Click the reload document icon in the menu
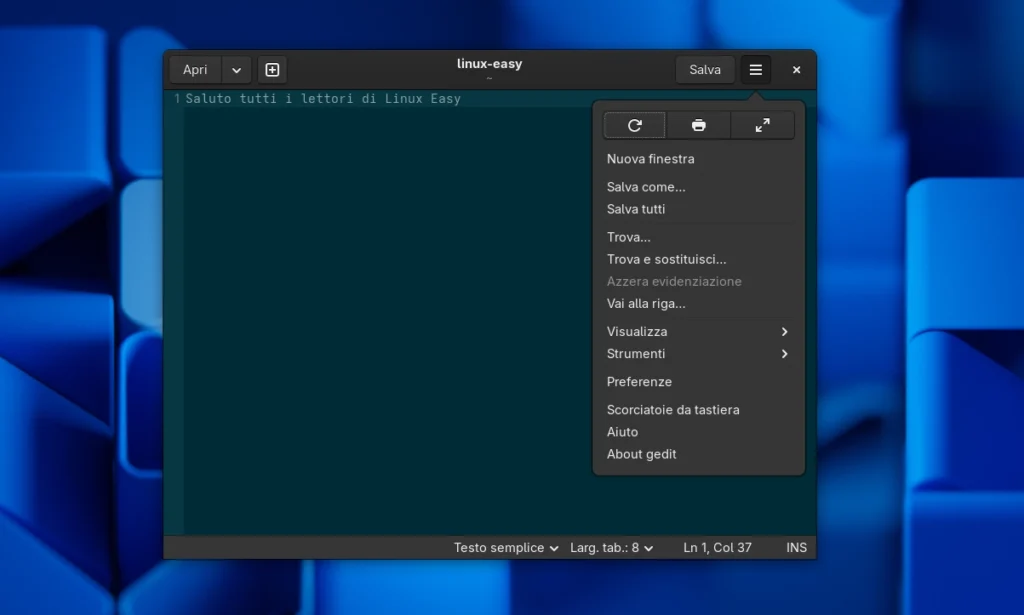The width and height of the screenshot is (1024, 615). tap(634, 125)
